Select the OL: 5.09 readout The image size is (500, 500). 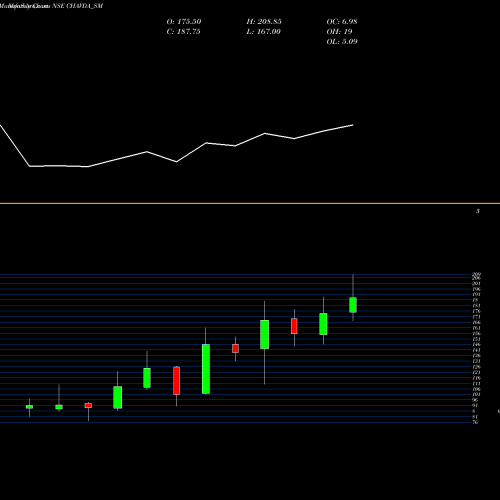point(342,42)
